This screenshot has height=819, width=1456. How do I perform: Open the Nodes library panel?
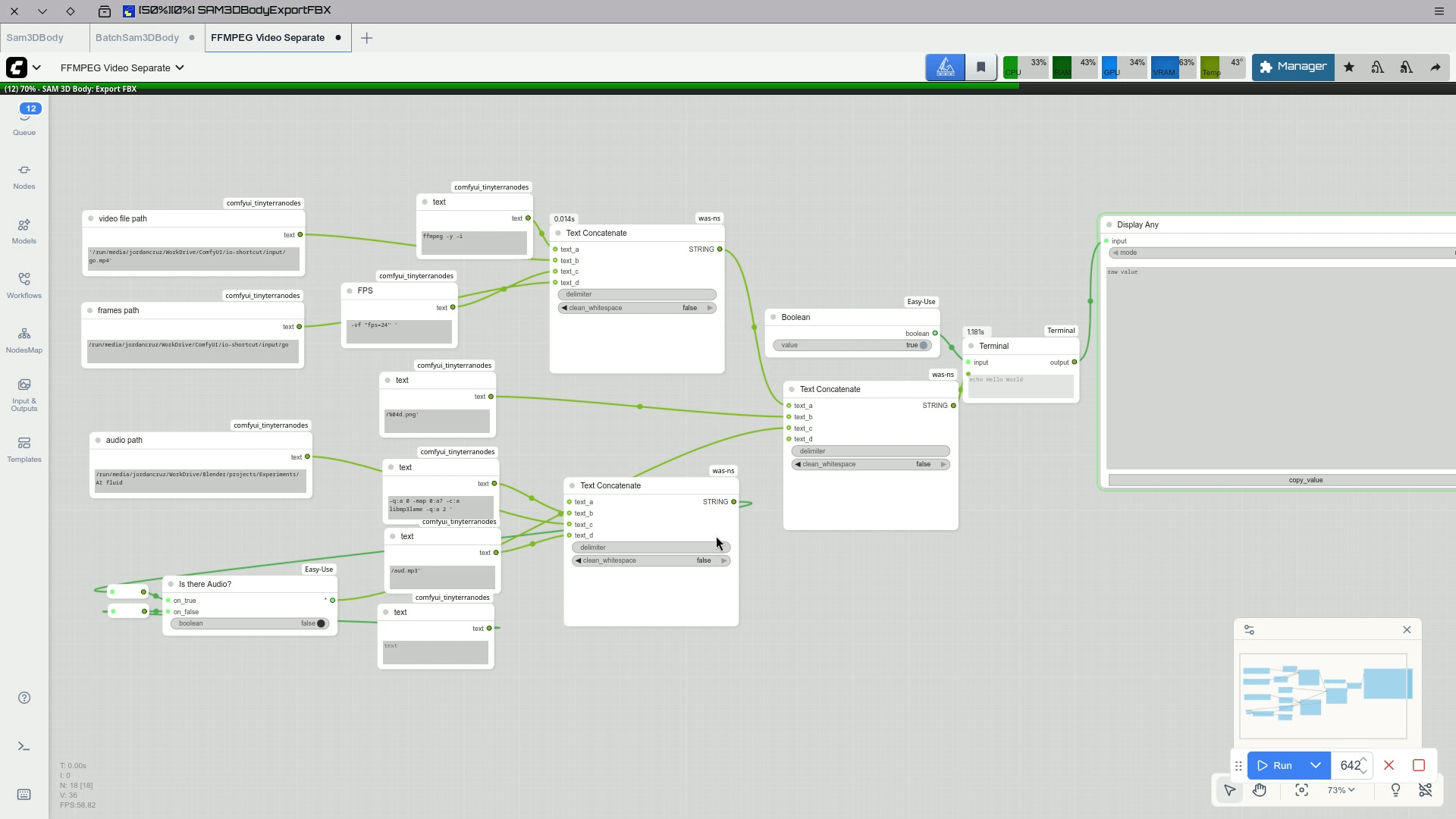(x=24, y=176)
